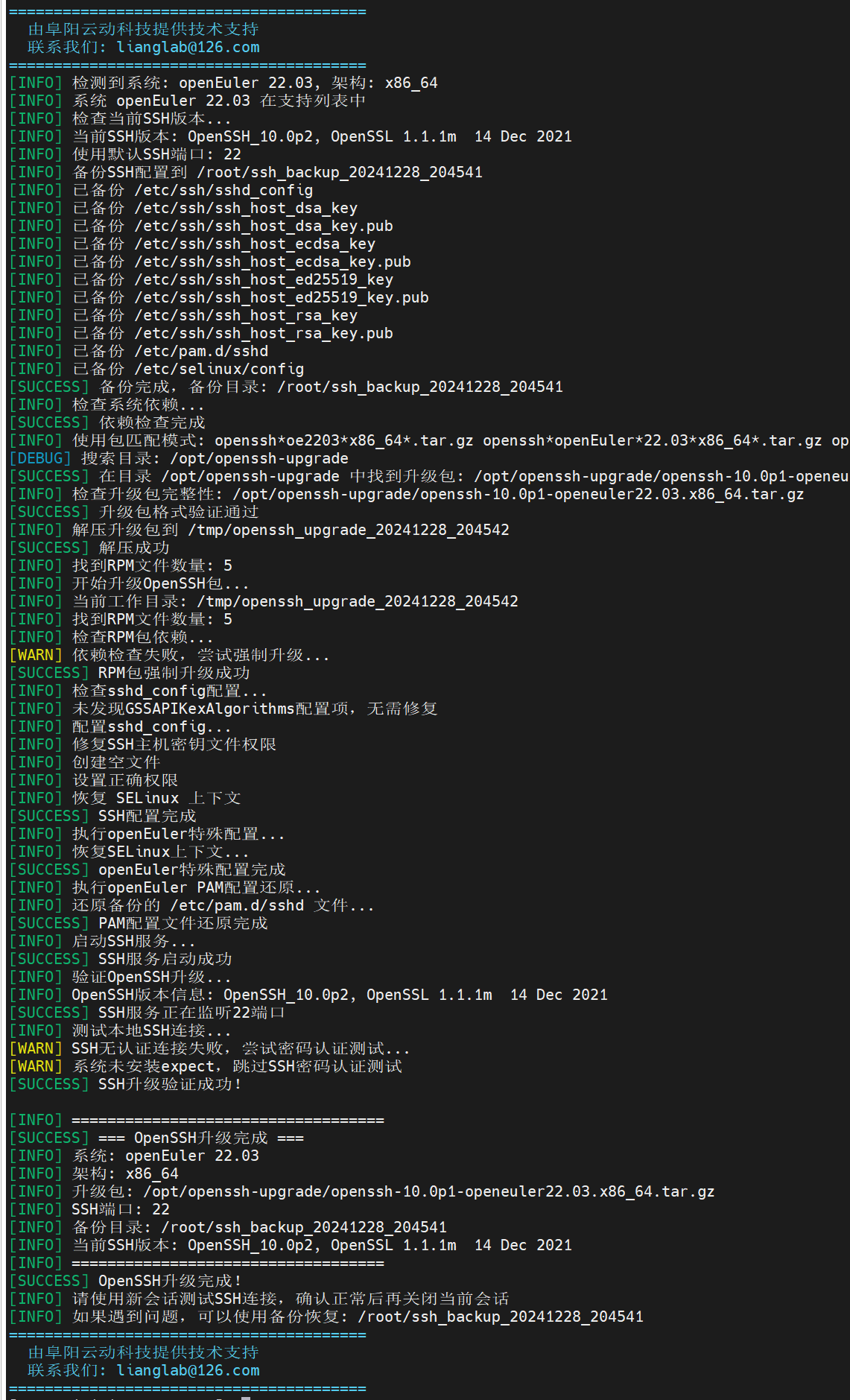Click the 'SSH端口: 22' summary line
Viewport: 850px width, 1400px height.
point(121,1210)
